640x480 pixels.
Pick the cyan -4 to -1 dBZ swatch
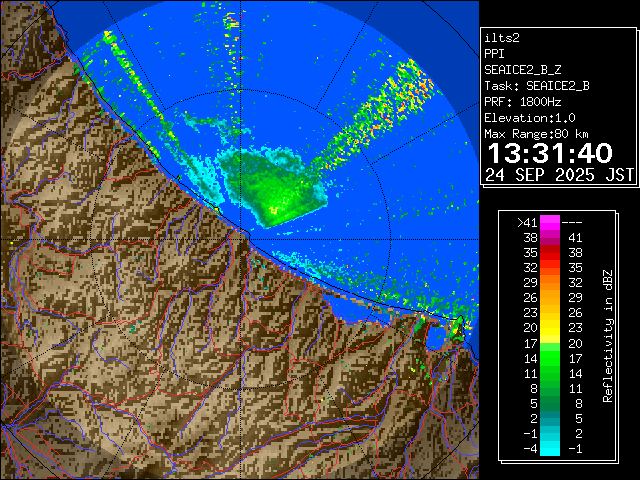tap(550, 447)
